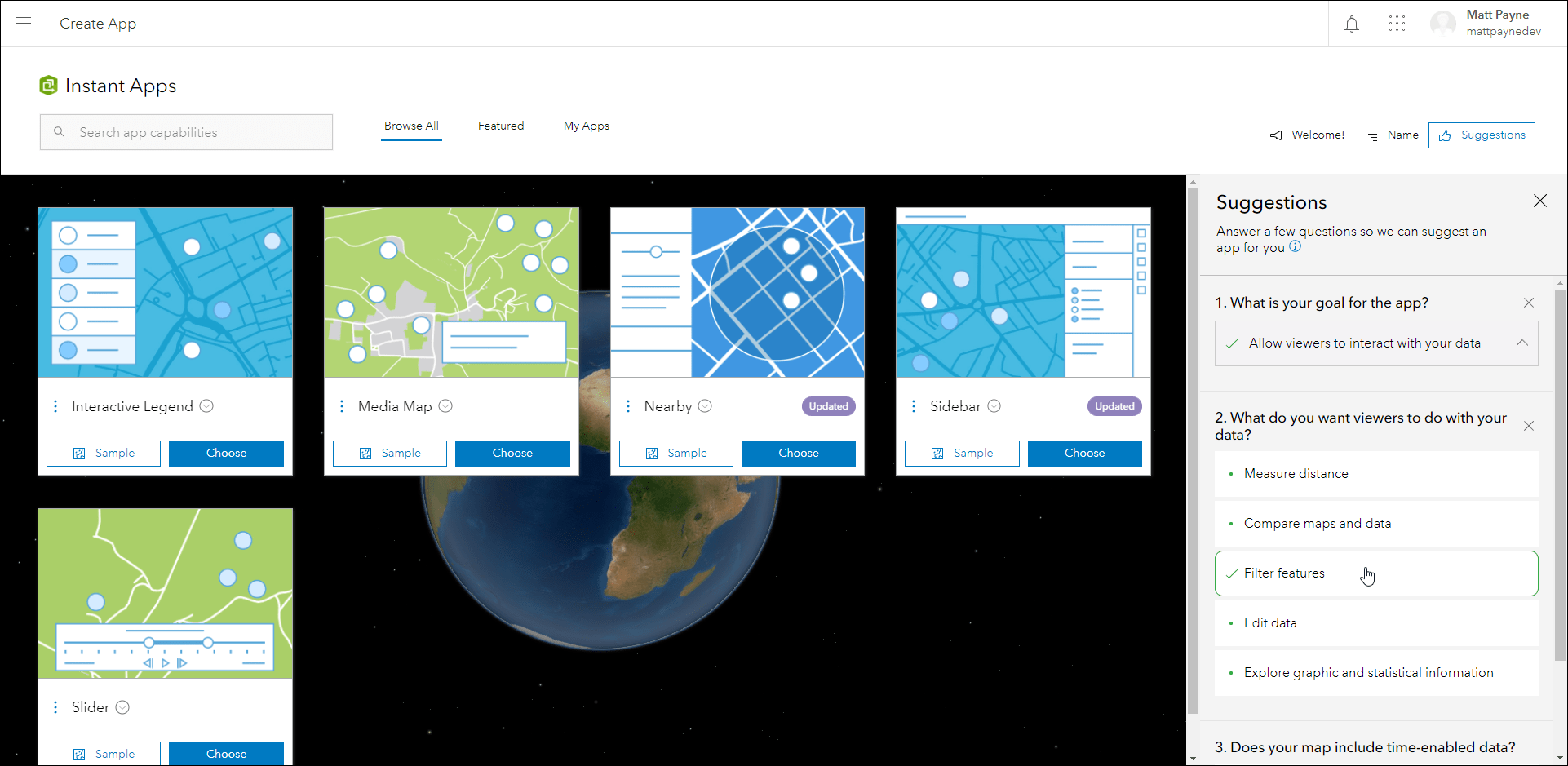Click the Welcome megaphone icon
This screenshot has height=766, width=1568.
point(1276,135)
